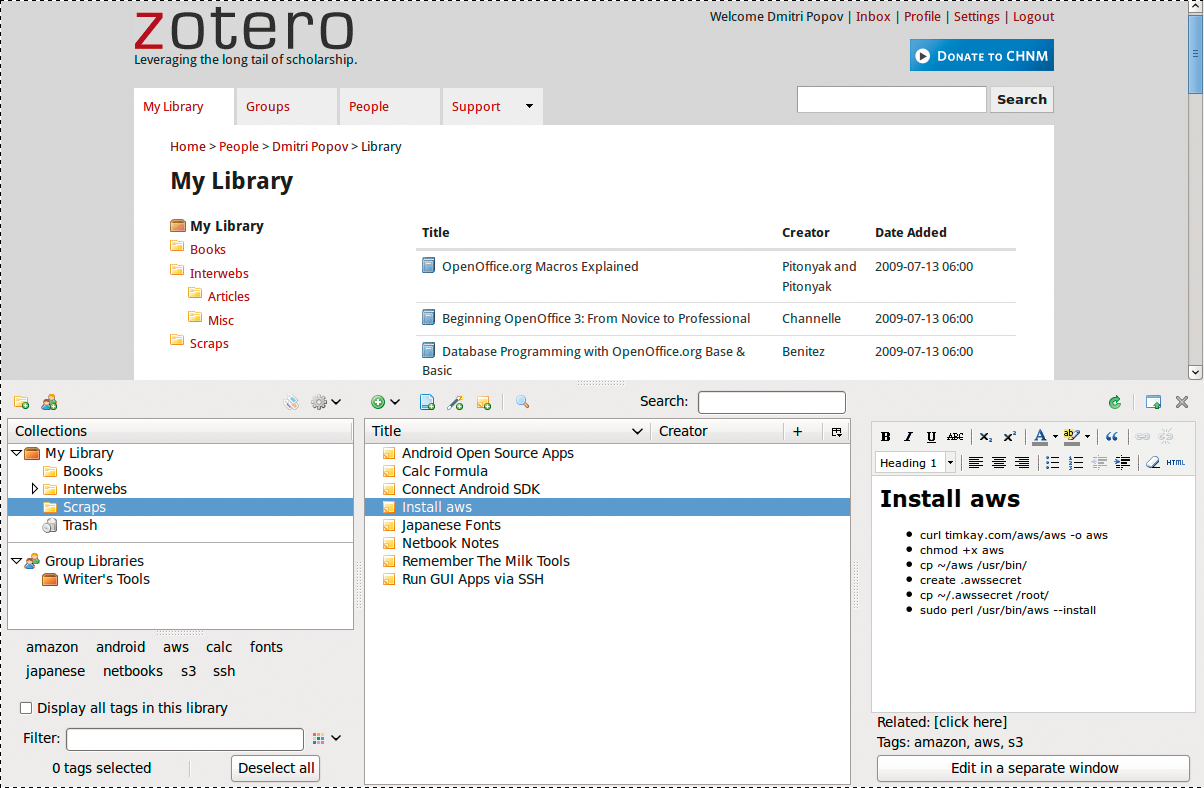The width and height of the screenshot is (1204, 788).
Task: Click the increase indent icon
Action: tap(1122, 462)
